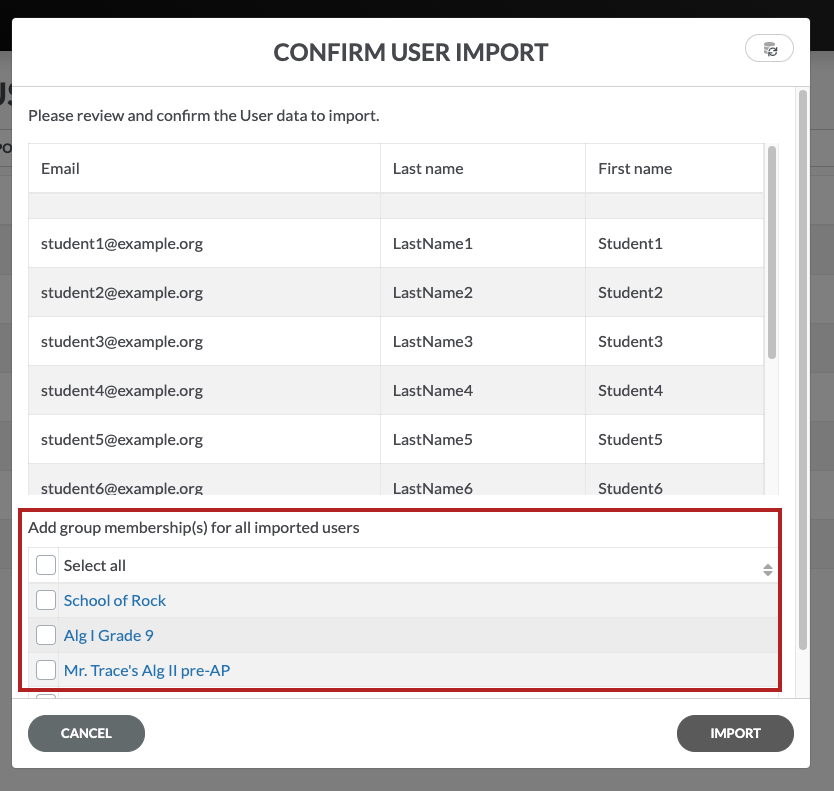Viewport: 834px width, 791px height.
Task: Enable the Alg I Grade 9 checkbox
Action: (x=46, y=636)
